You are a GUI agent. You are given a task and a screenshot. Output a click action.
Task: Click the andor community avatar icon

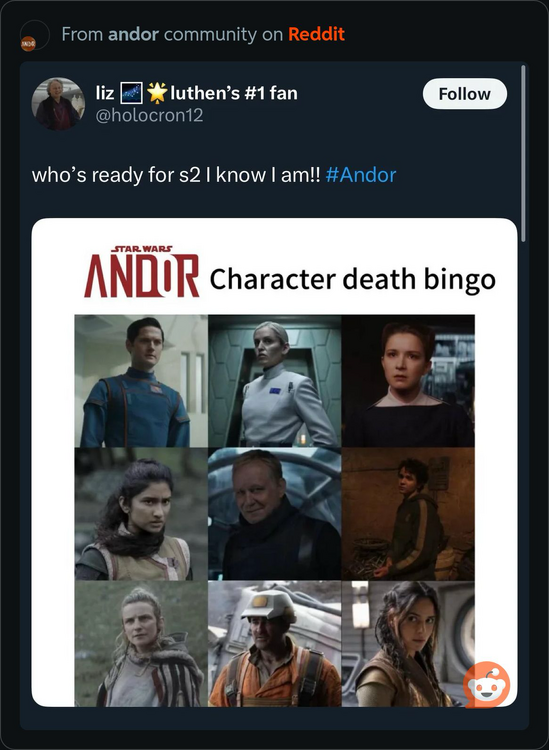click(x=28, y=44)
